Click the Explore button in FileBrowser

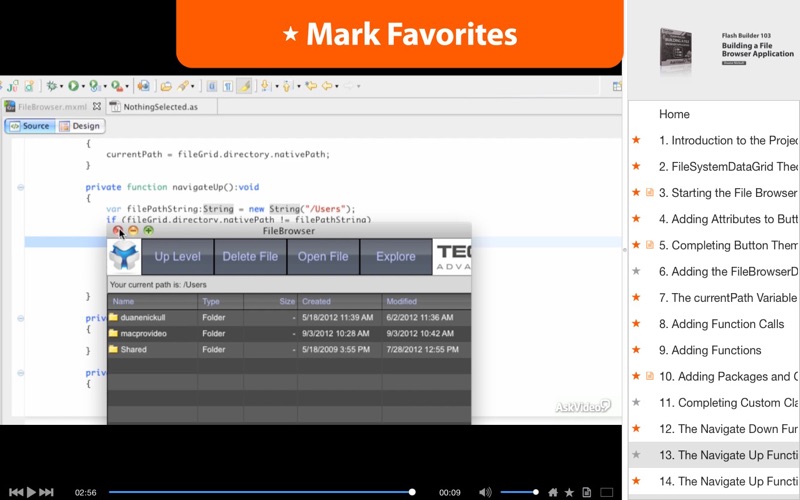(396, 257)
